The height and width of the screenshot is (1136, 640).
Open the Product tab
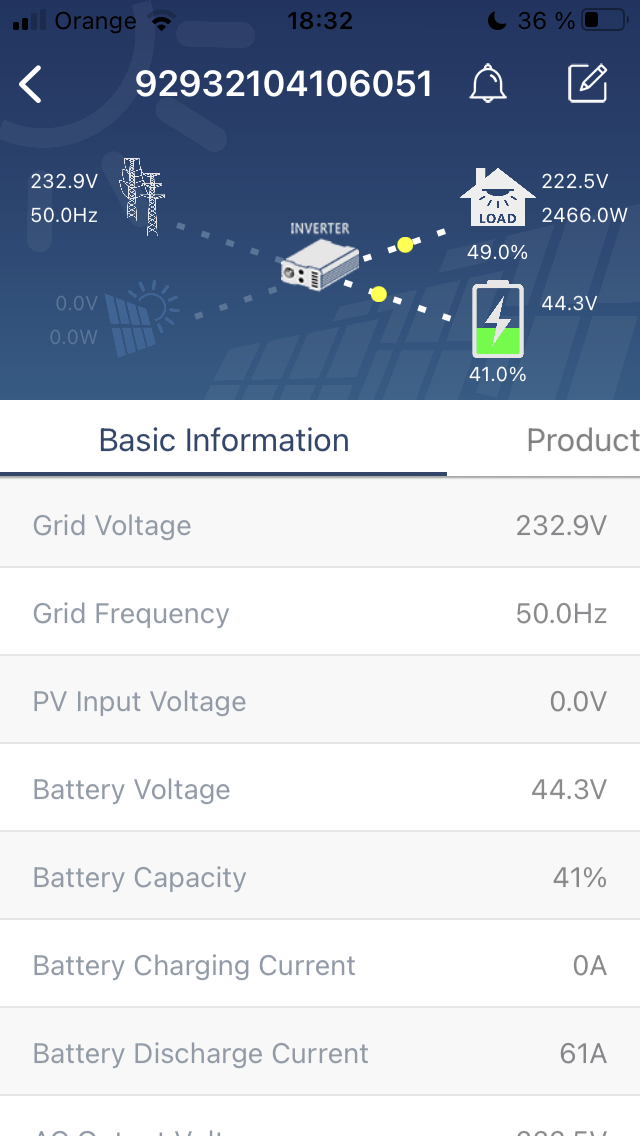pos(582,440)
